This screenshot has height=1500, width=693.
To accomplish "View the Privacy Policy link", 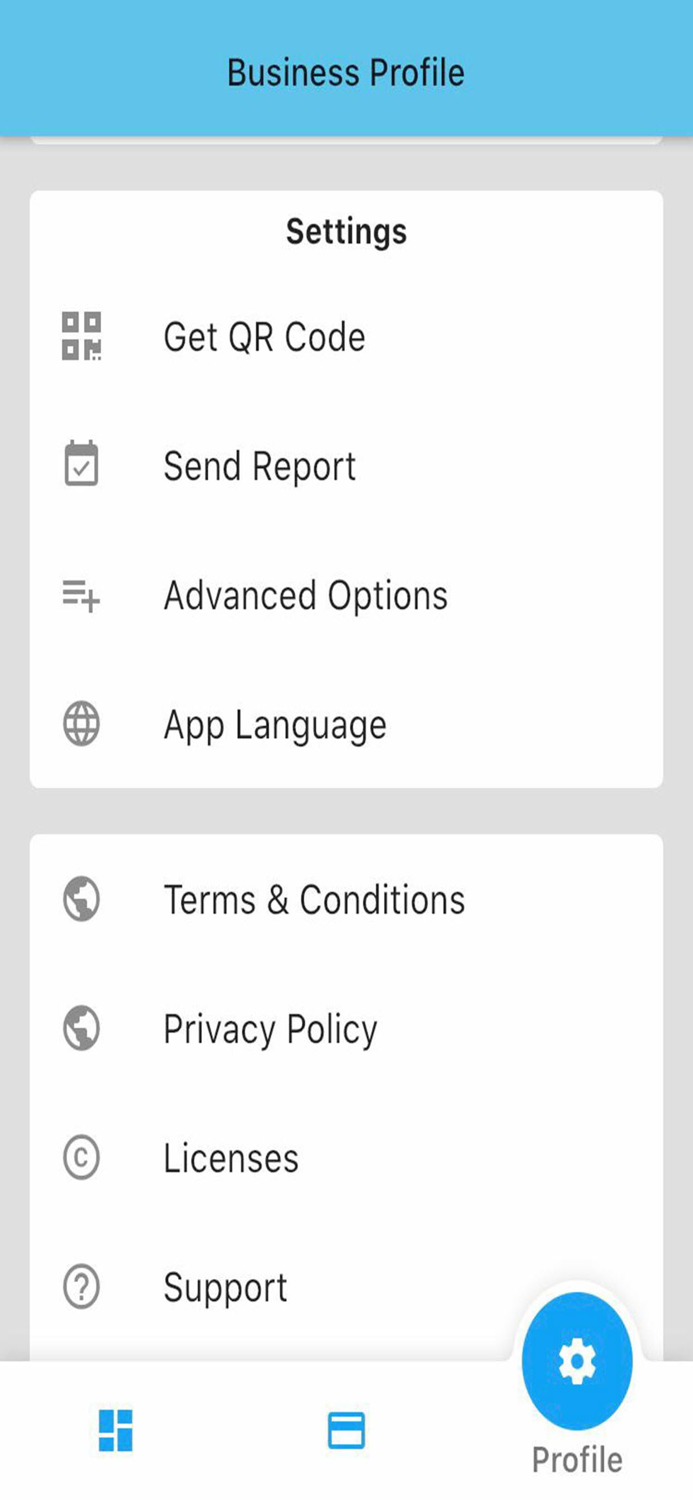I will click(x=270, y=1029).
